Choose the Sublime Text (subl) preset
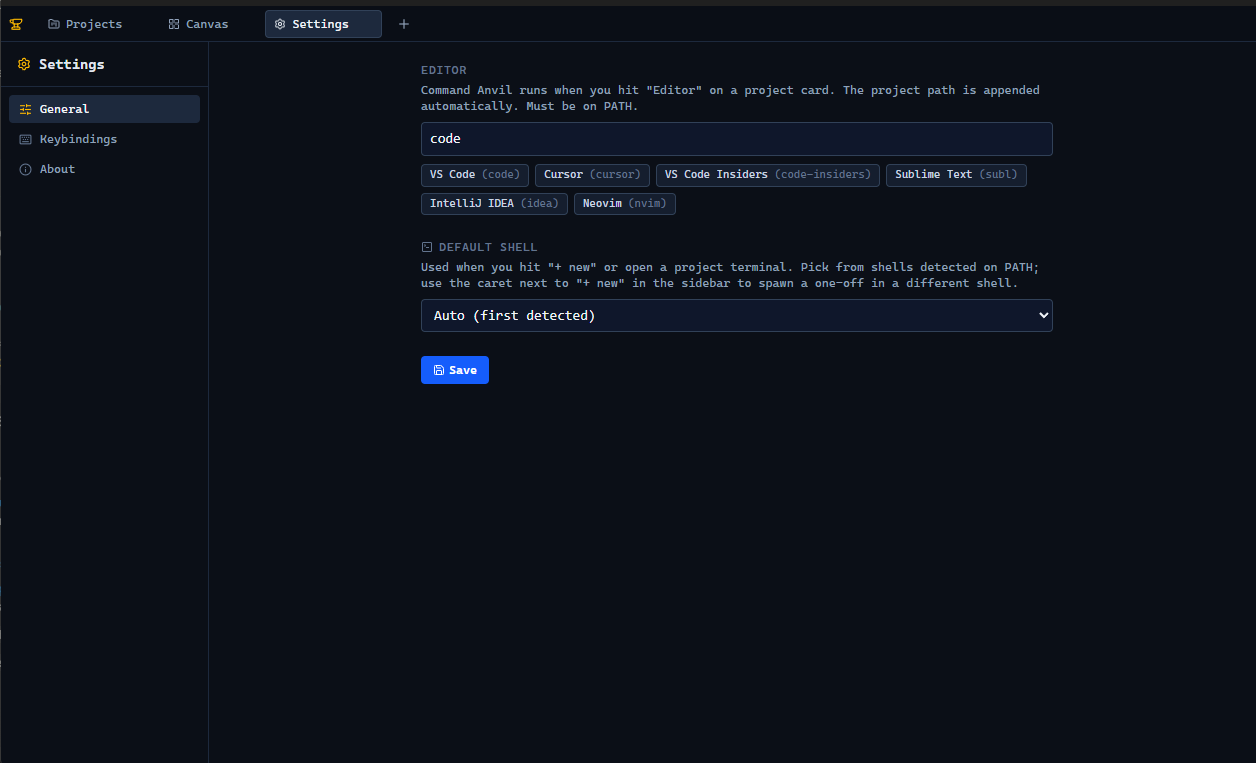The width and height of the screenshot is (1256, 763). point(956,175)
